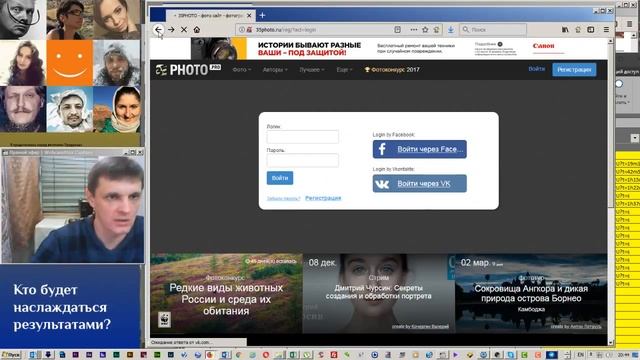Viewport: 640px width, 360px height.
Task: Open the Редкие виды животных России card
Action: (x=226, y=293)
